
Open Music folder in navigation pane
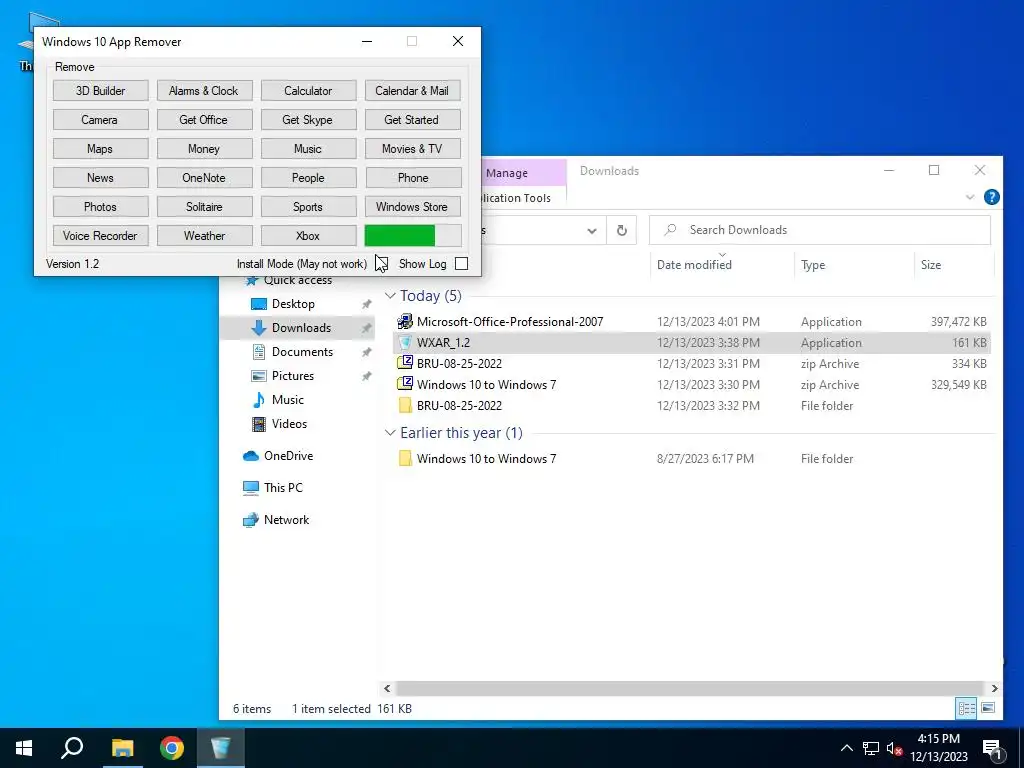point(287,400)
